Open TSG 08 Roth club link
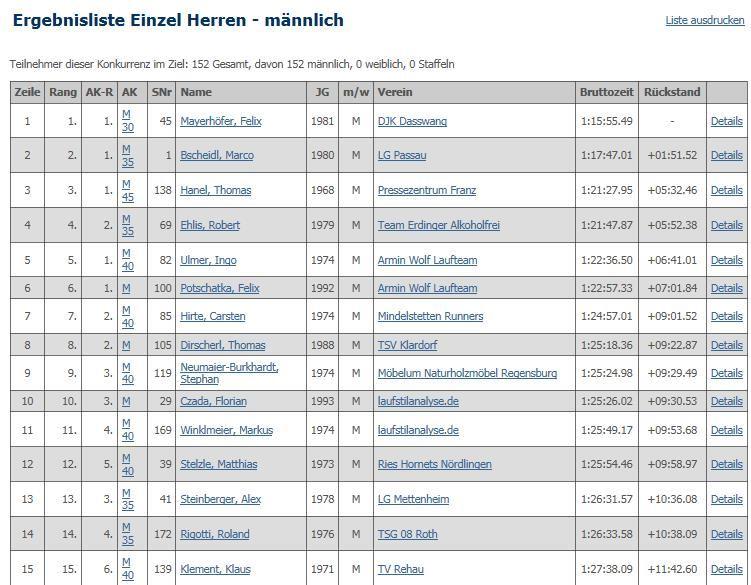Image resolution: width=751 pixels, height=585 pixels. coord(407,534)
